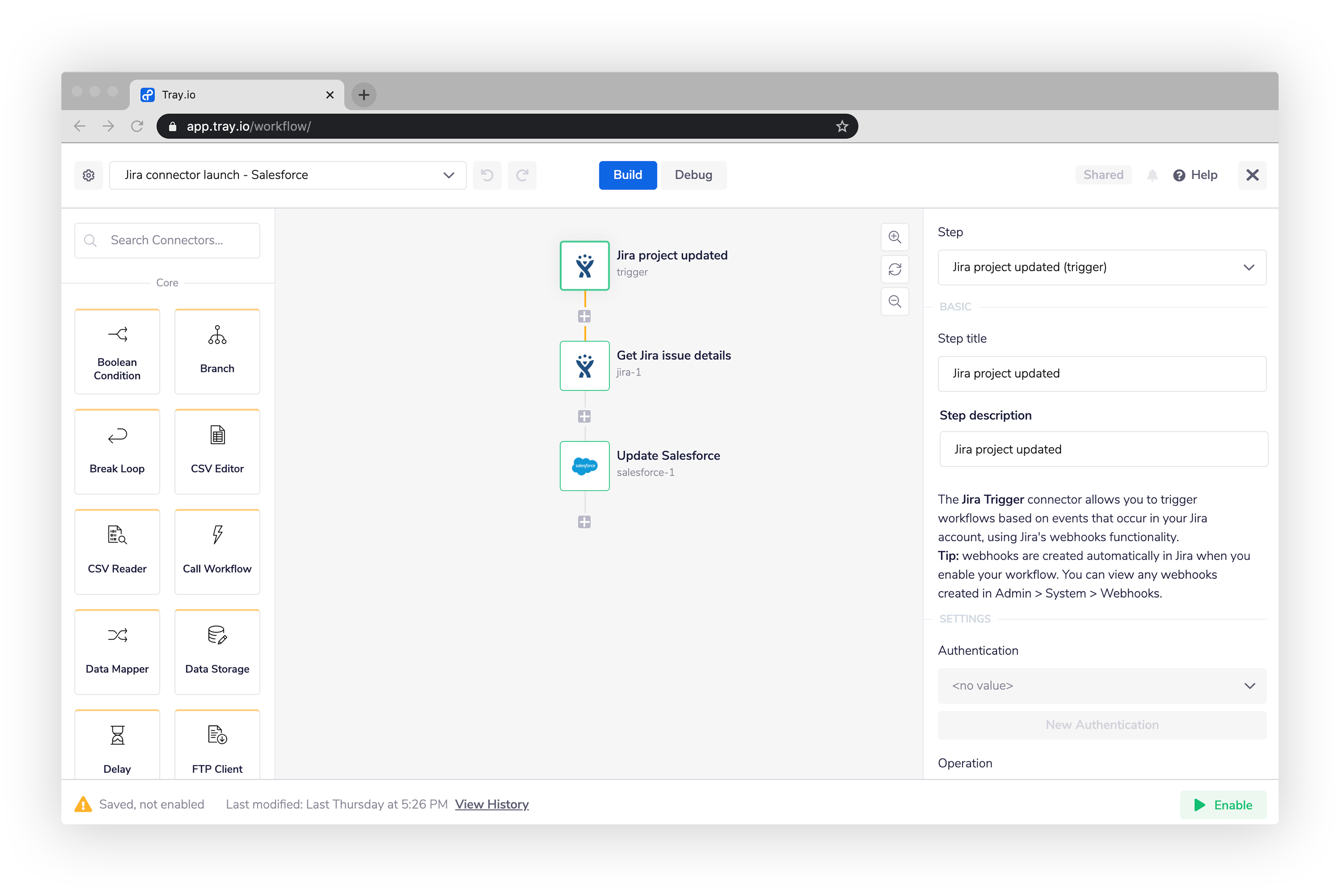Viewport: 1344px width, 896px height.
Task: Click the redo arrow icon
Action: tap(522, 176)
